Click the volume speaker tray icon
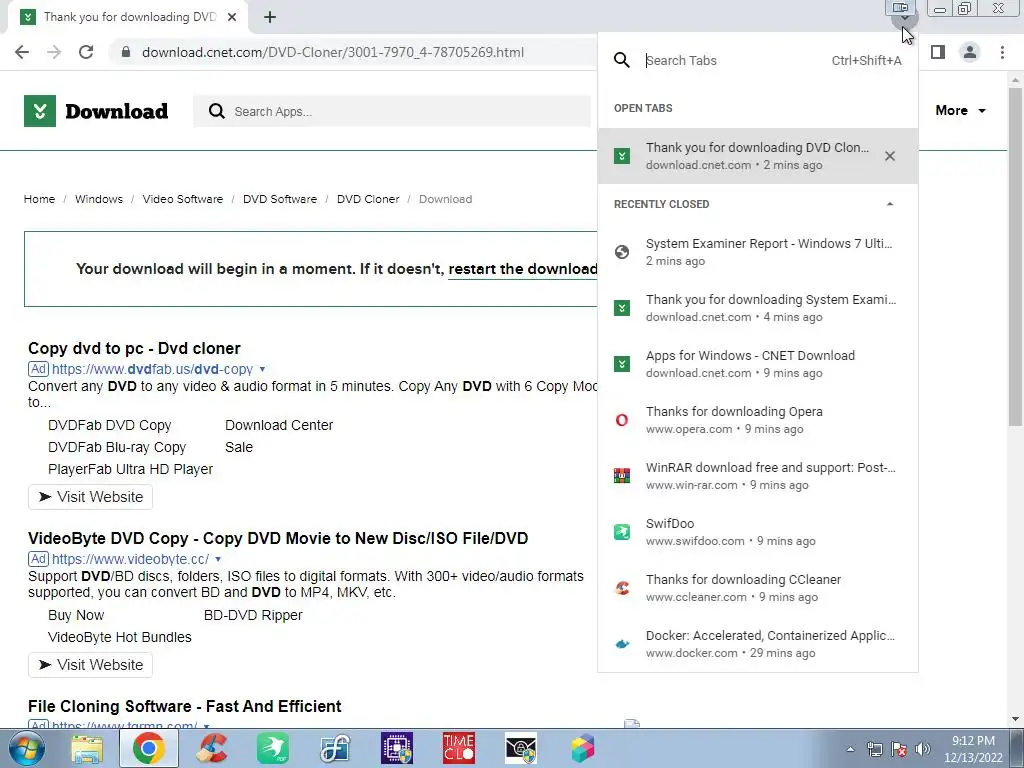Viewport: 1024px width, 768px height. pyautogui.click(x=922, y=749)
